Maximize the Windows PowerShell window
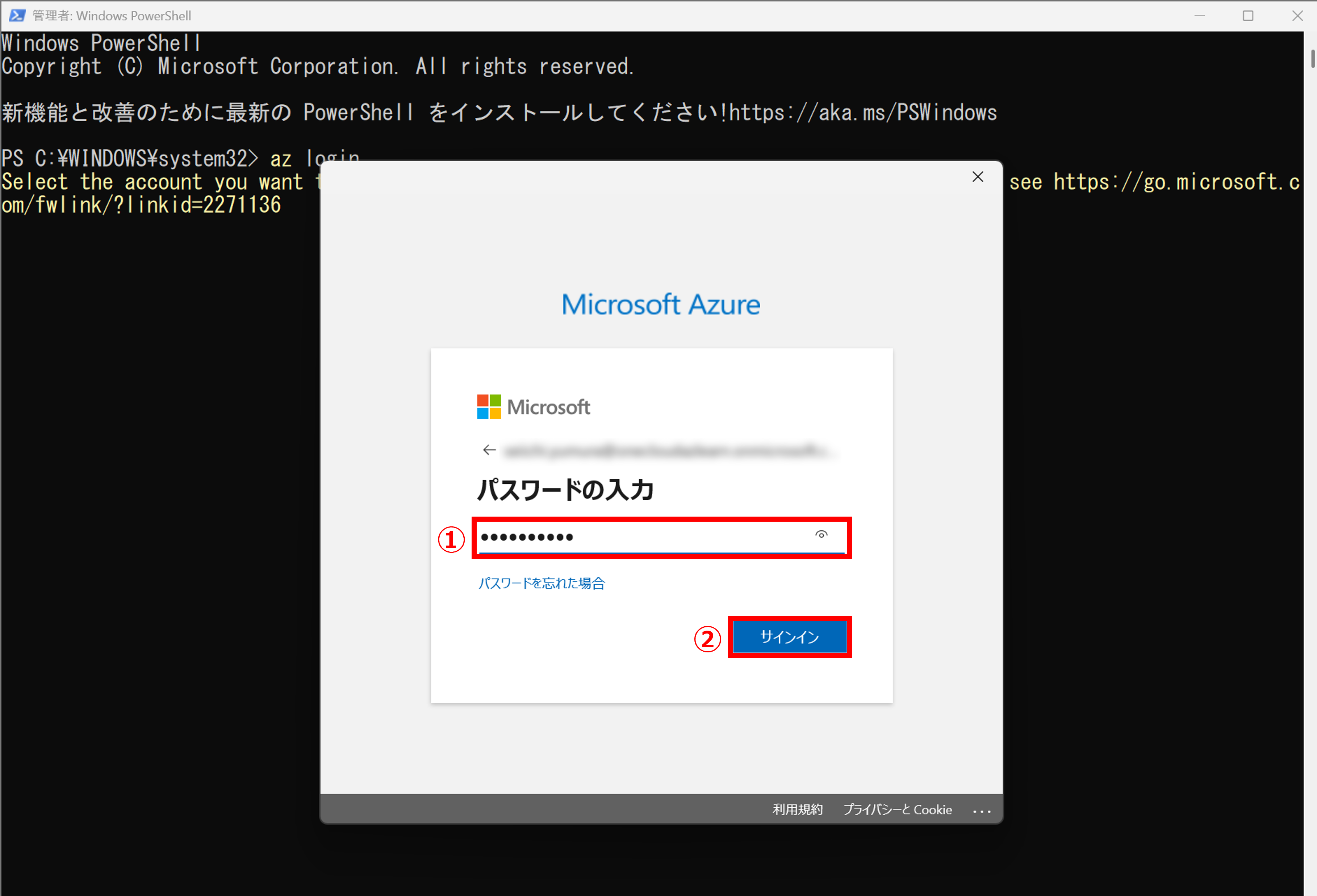The height and width of the screenshot is (896, 1317). (1248, 16)
